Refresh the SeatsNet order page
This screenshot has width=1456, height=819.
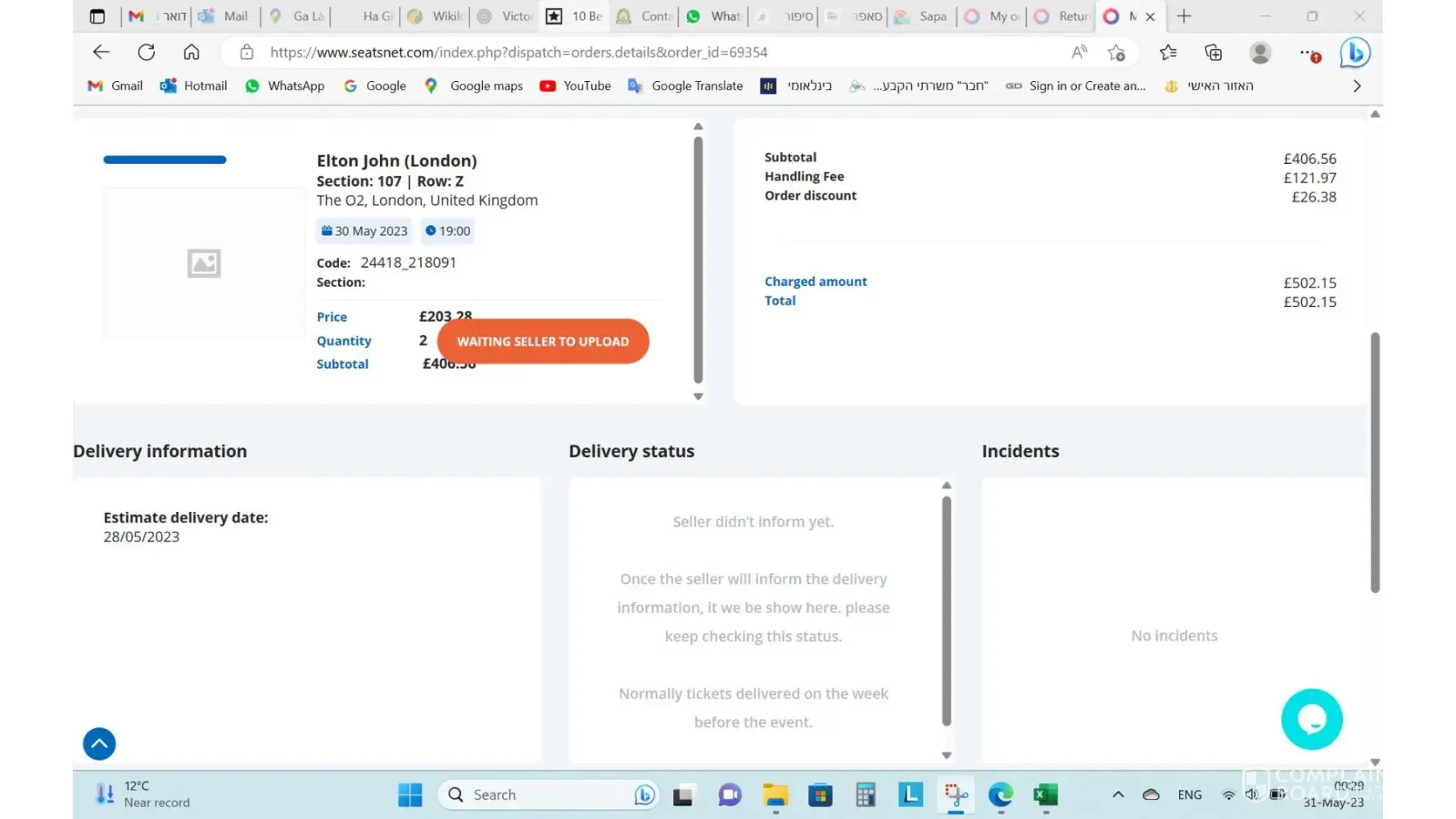click(x=147, y=52)
